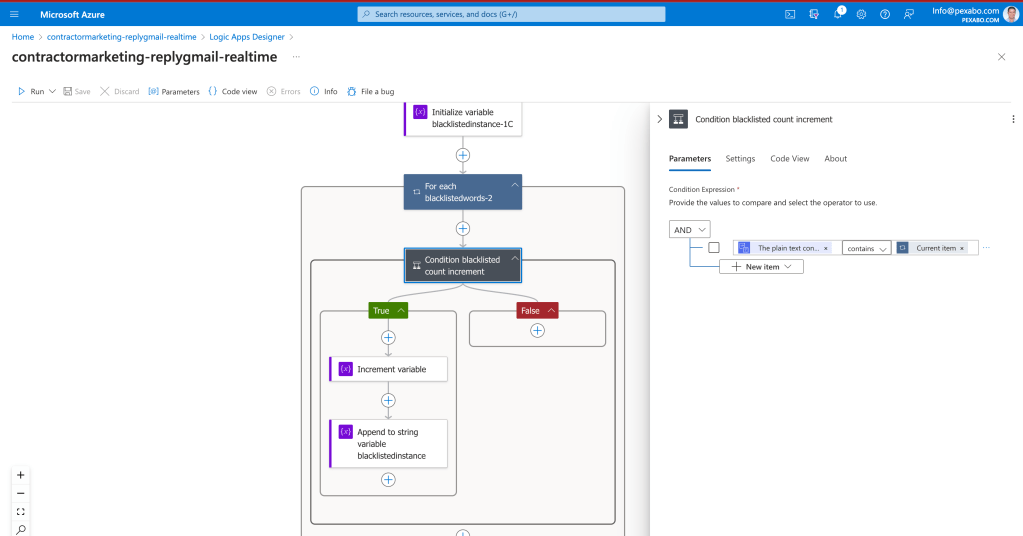Add step below For each header

pos(463,229)
